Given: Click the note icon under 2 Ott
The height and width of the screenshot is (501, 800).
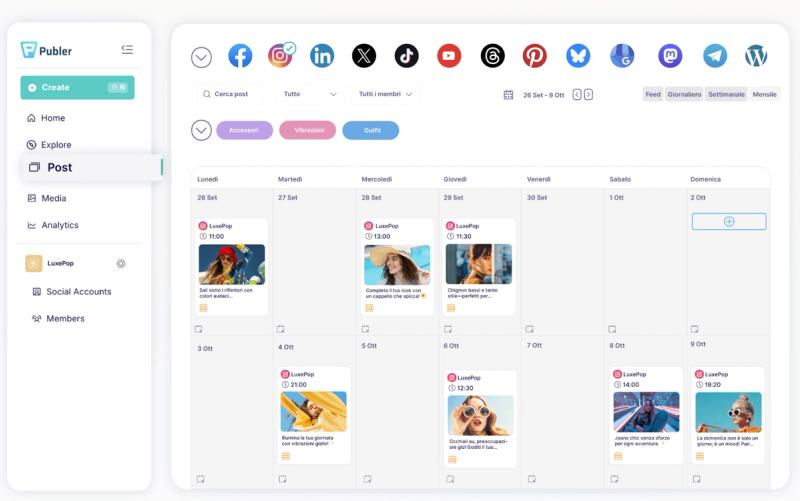Looking at the screenshot, I should 694,329.
